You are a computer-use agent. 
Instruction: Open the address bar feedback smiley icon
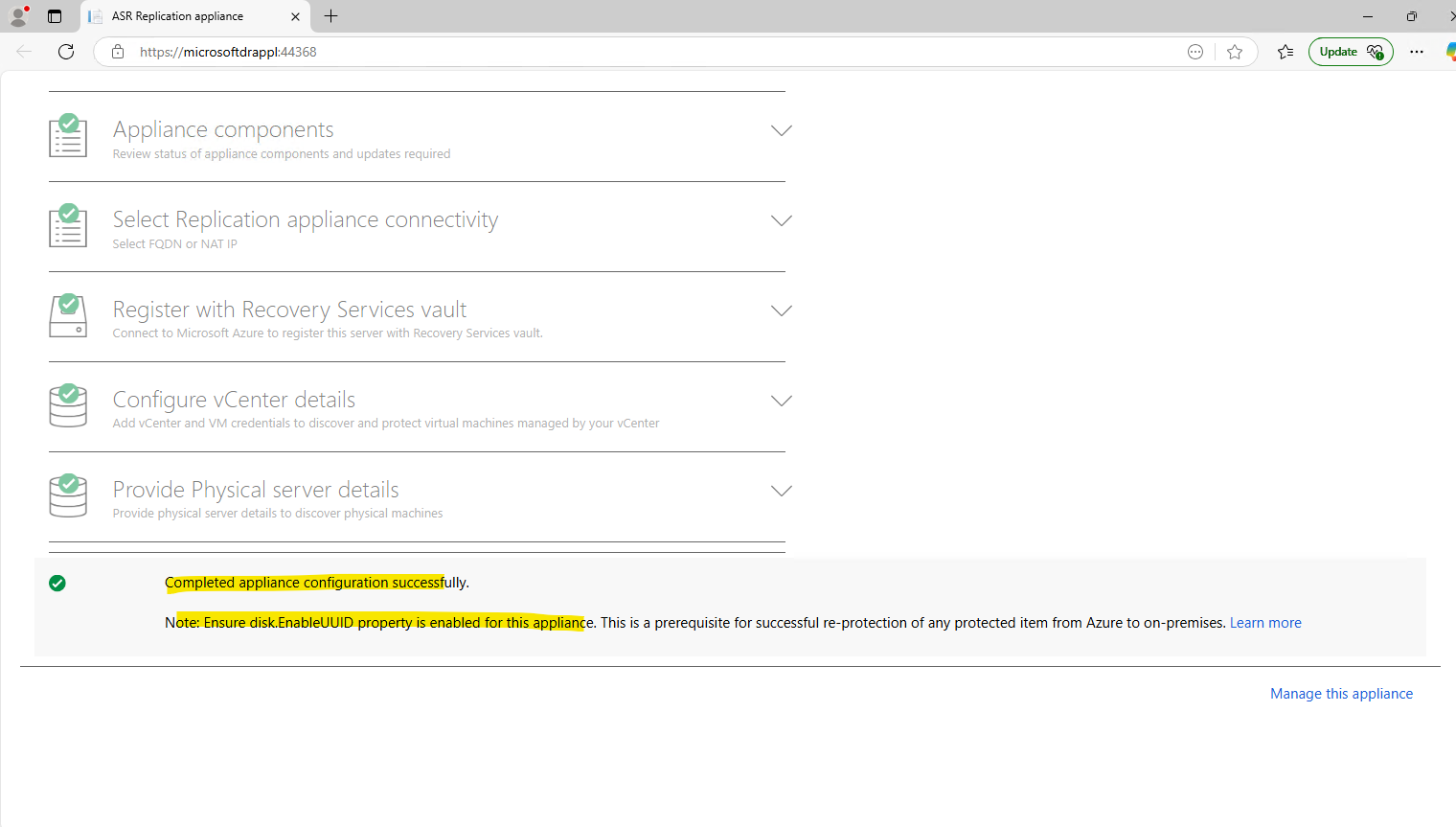[x=1195, y=52]
